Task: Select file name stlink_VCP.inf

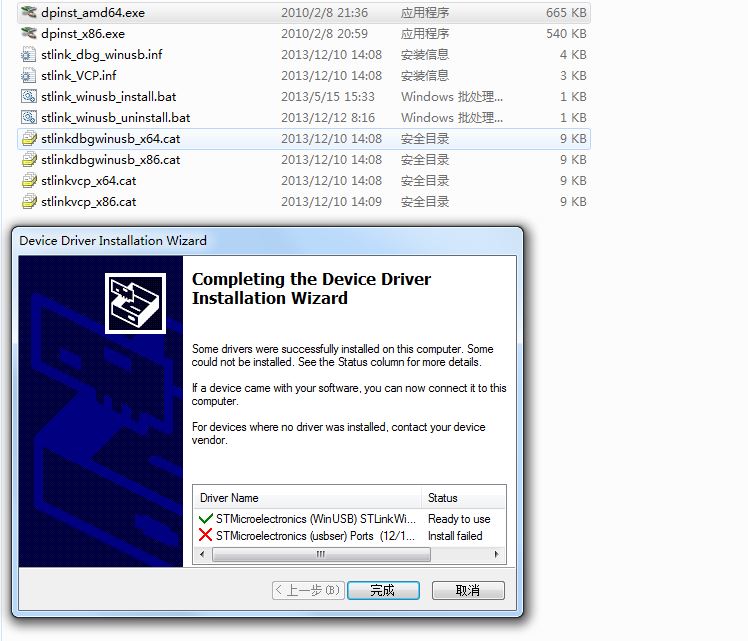Action: click(79, 75)
